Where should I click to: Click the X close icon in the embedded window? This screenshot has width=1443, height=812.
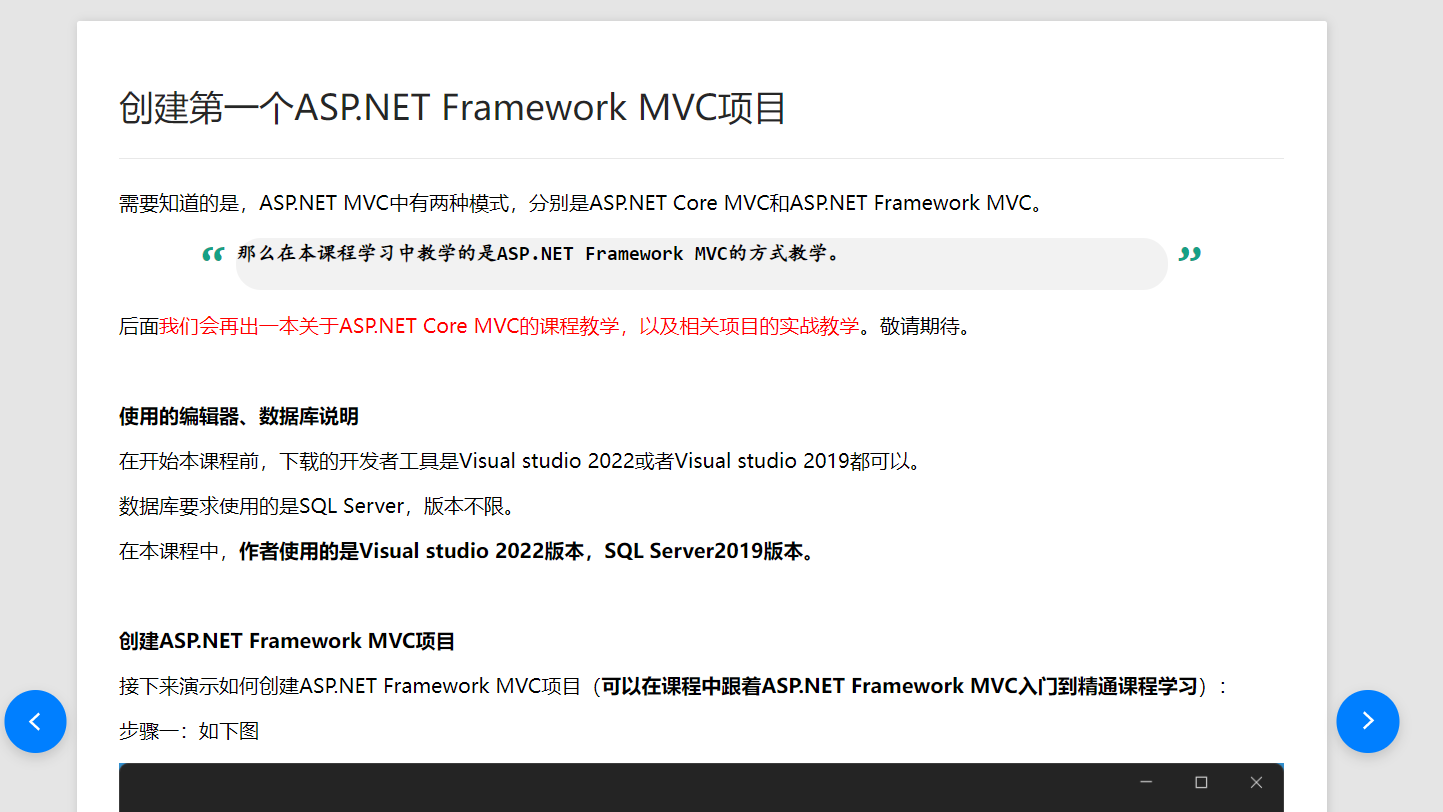[1256, 782]
